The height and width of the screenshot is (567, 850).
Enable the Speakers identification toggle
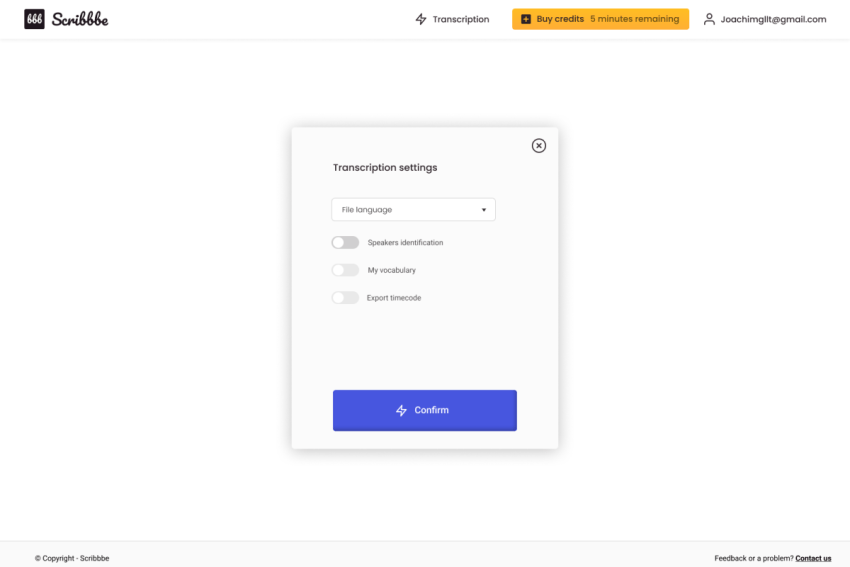(345, 243)
